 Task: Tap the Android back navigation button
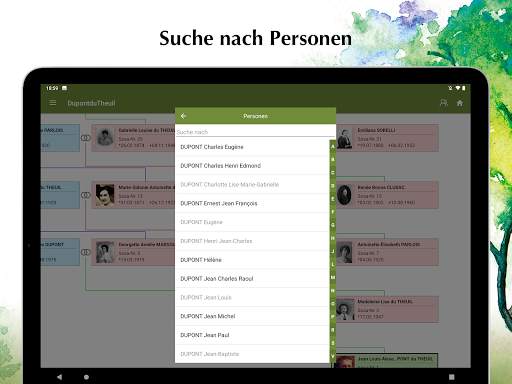pyautogui.click(x=59, y=377)
